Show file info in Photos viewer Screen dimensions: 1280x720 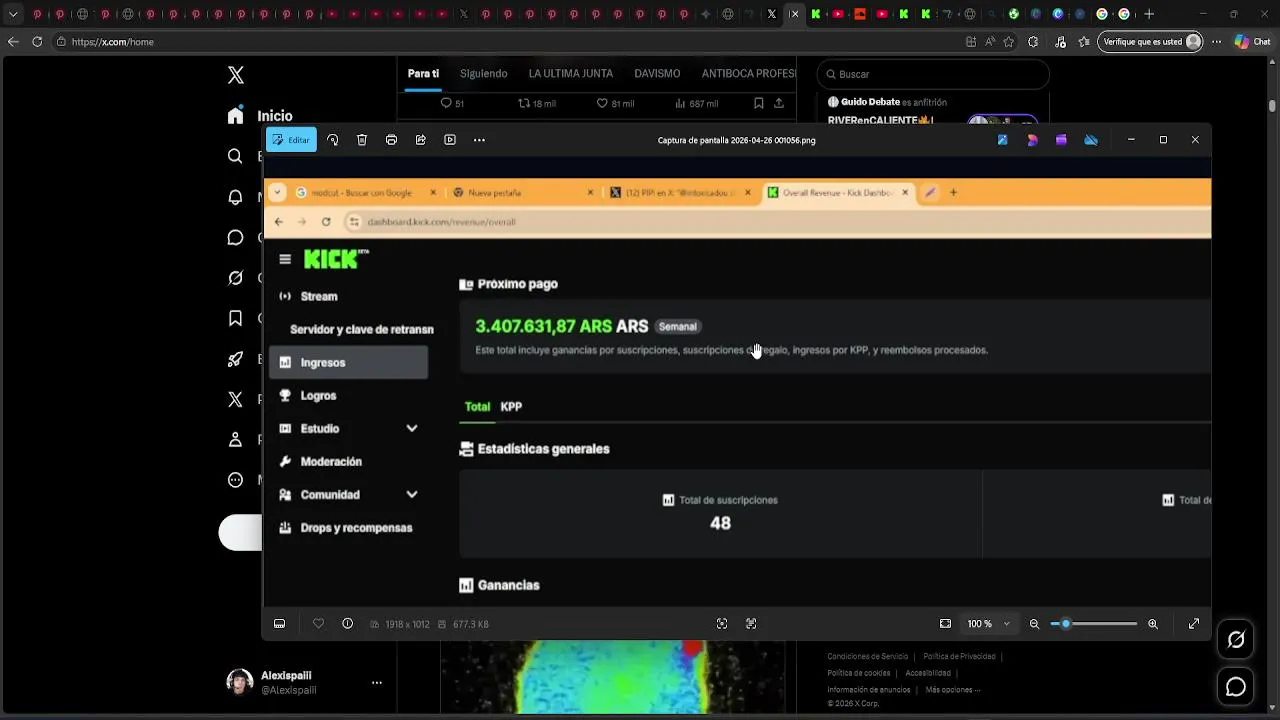pos(347,624)
